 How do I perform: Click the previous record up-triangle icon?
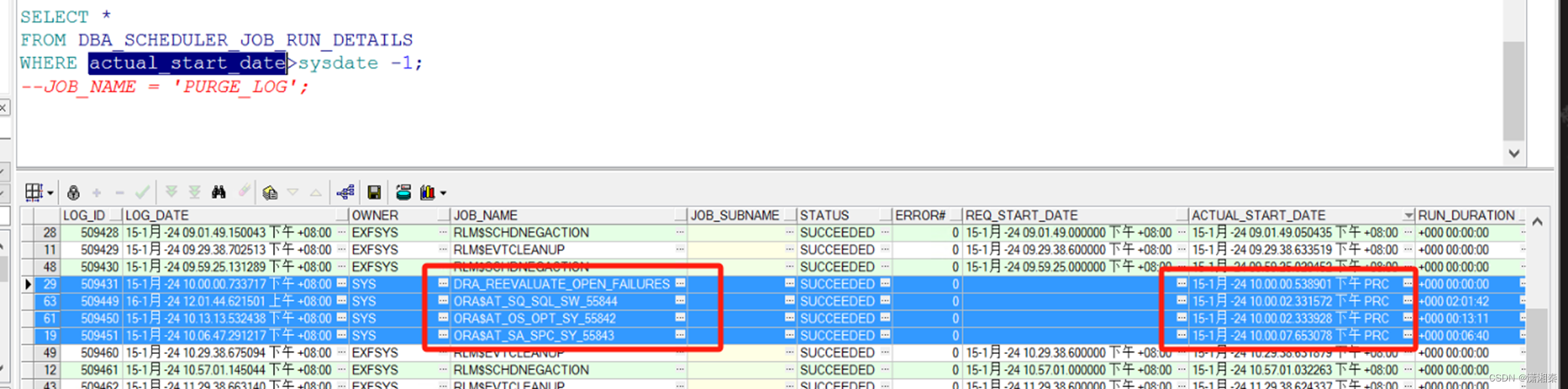pyautogui.click(x=316, y=192)
